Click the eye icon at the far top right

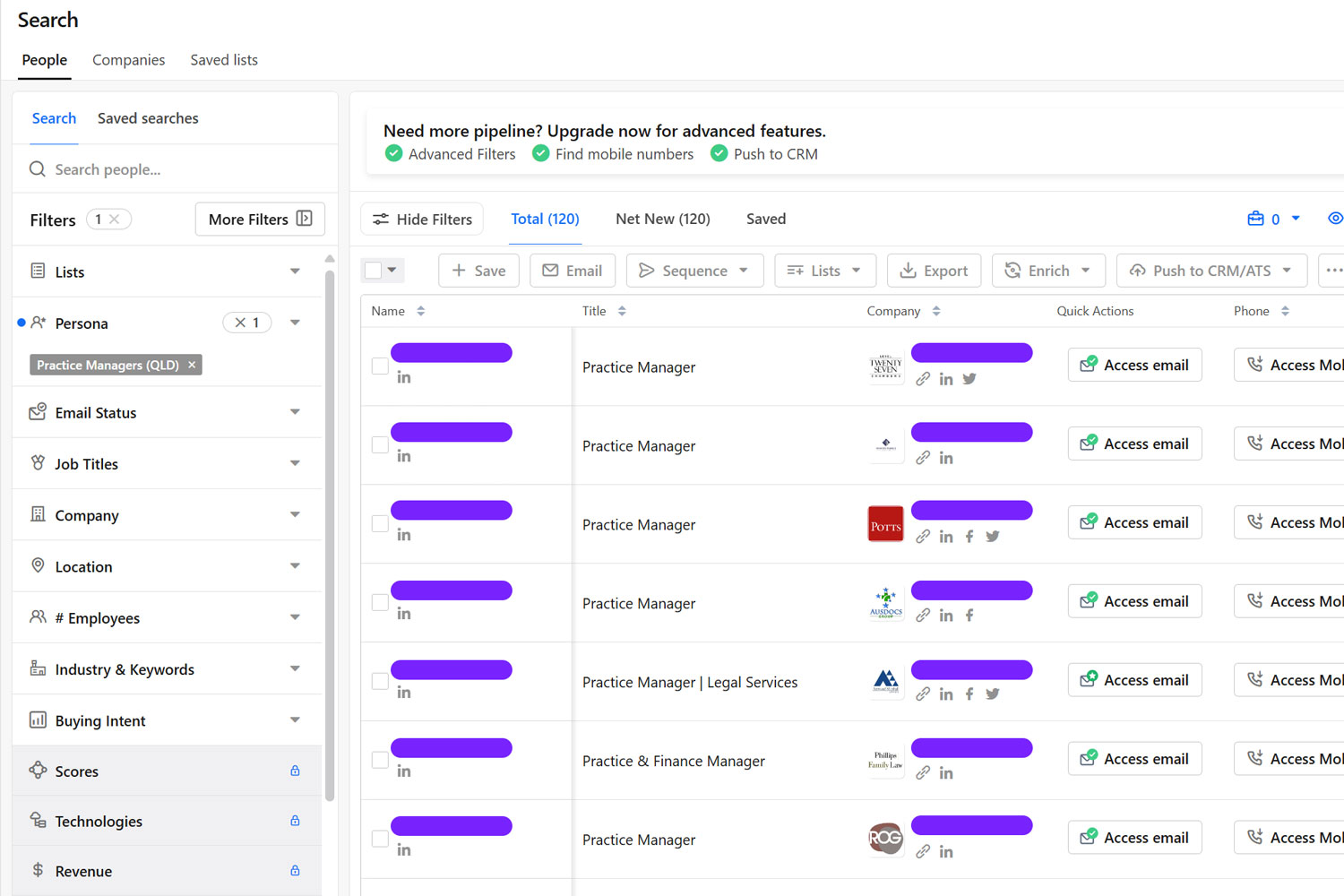[1335, 218]
